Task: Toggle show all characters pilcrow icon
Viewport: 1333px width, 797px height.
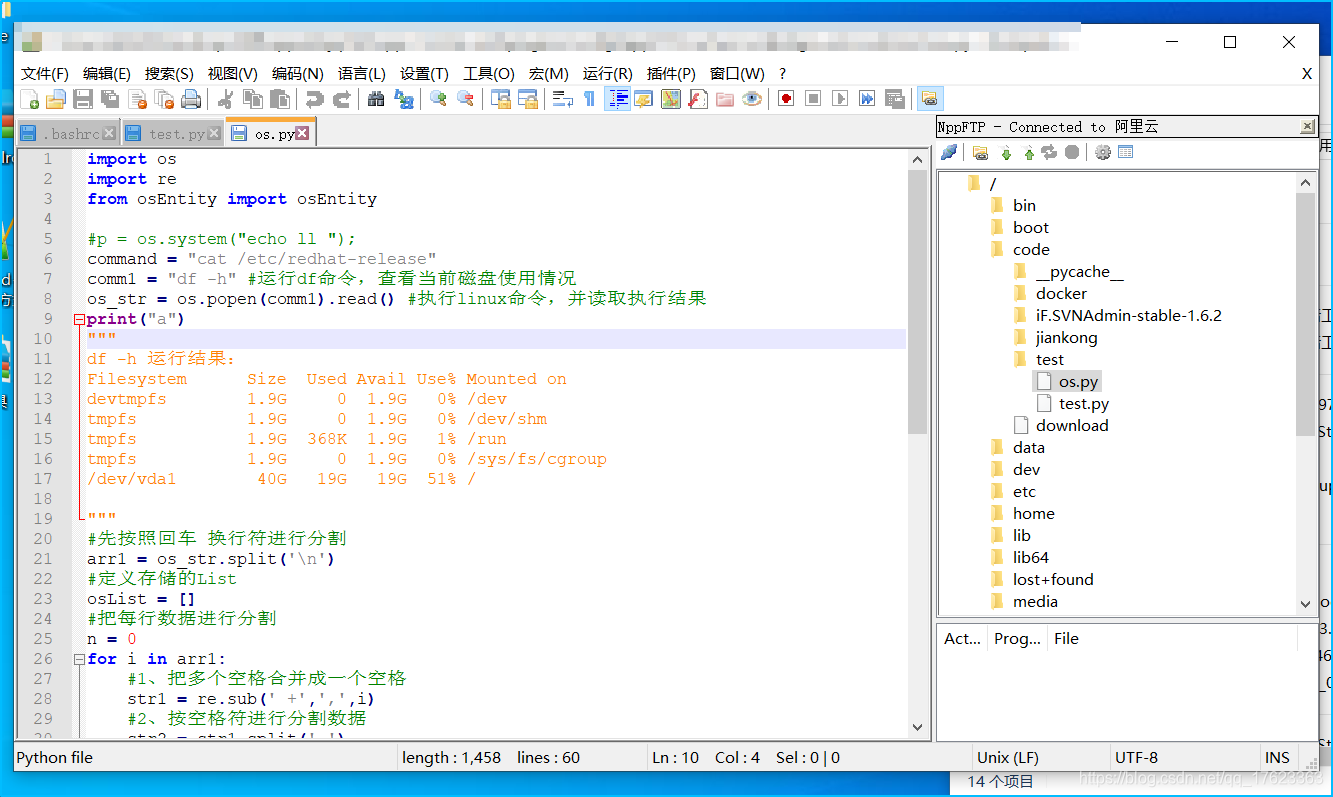Action: click(589, 99)
